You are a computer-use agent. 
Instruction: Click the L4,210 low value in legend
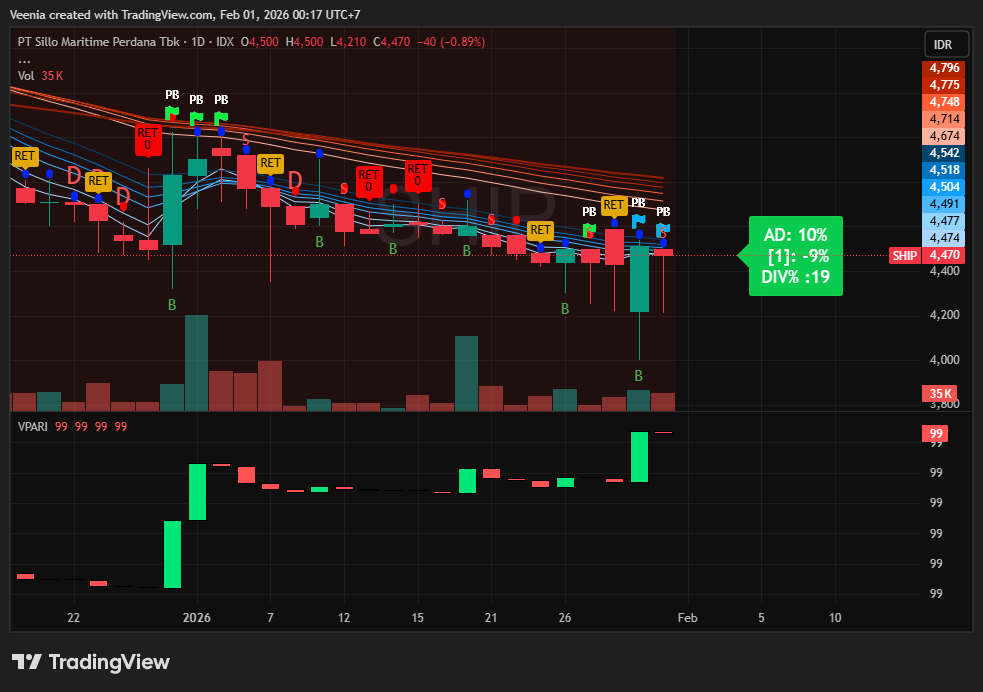348,42
